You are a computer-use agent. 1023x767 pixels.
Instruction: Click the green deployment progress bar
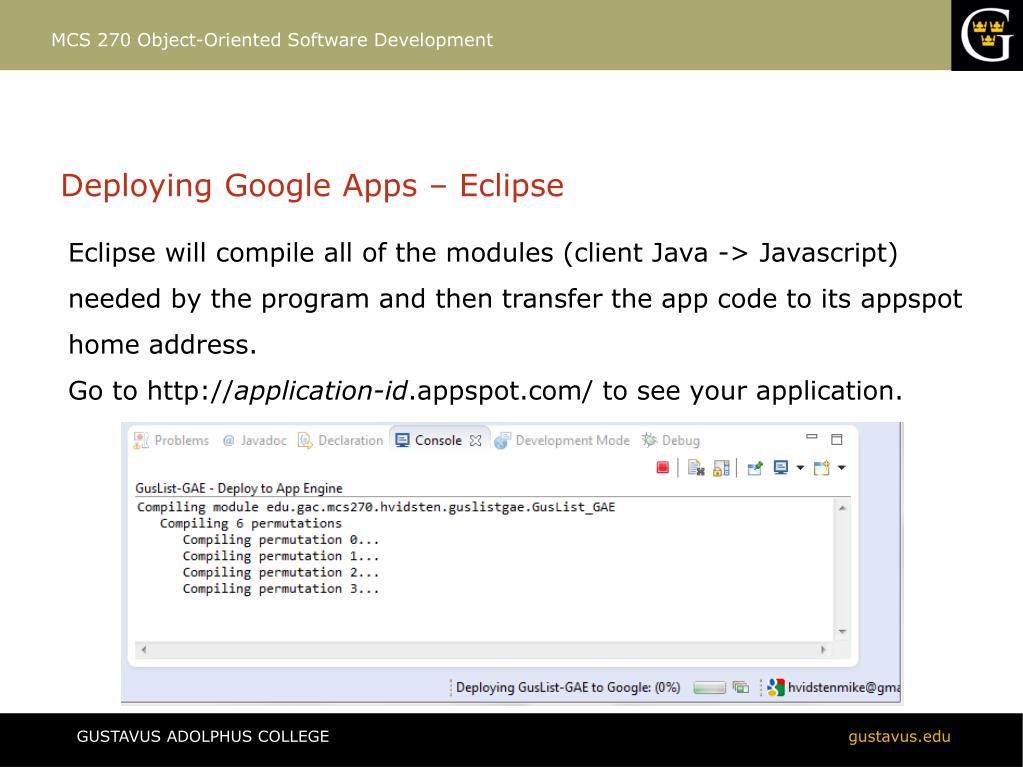tap(709, 687)
